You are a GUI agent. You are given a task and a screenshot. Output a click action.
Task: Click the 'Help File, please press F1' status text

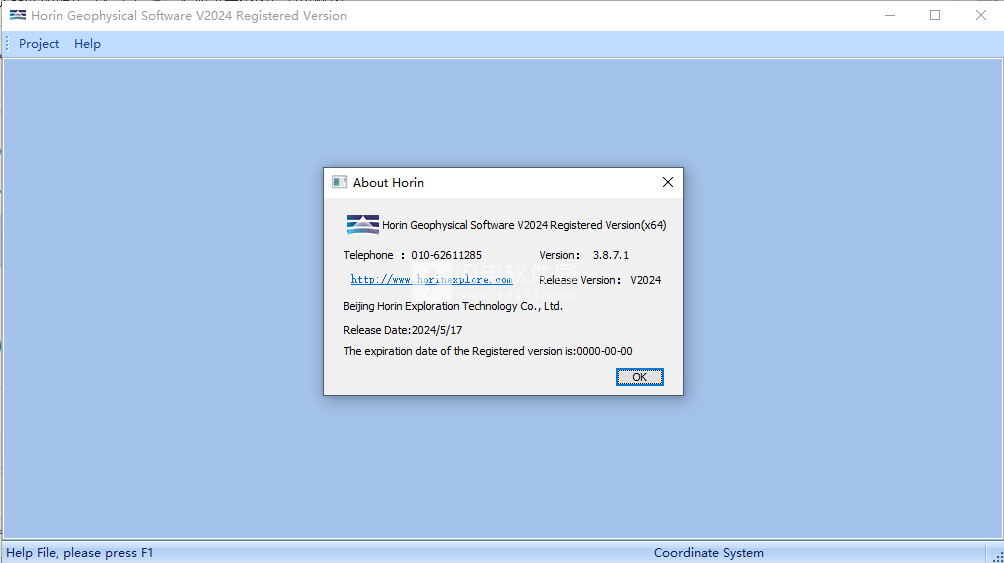coord(79,553)
